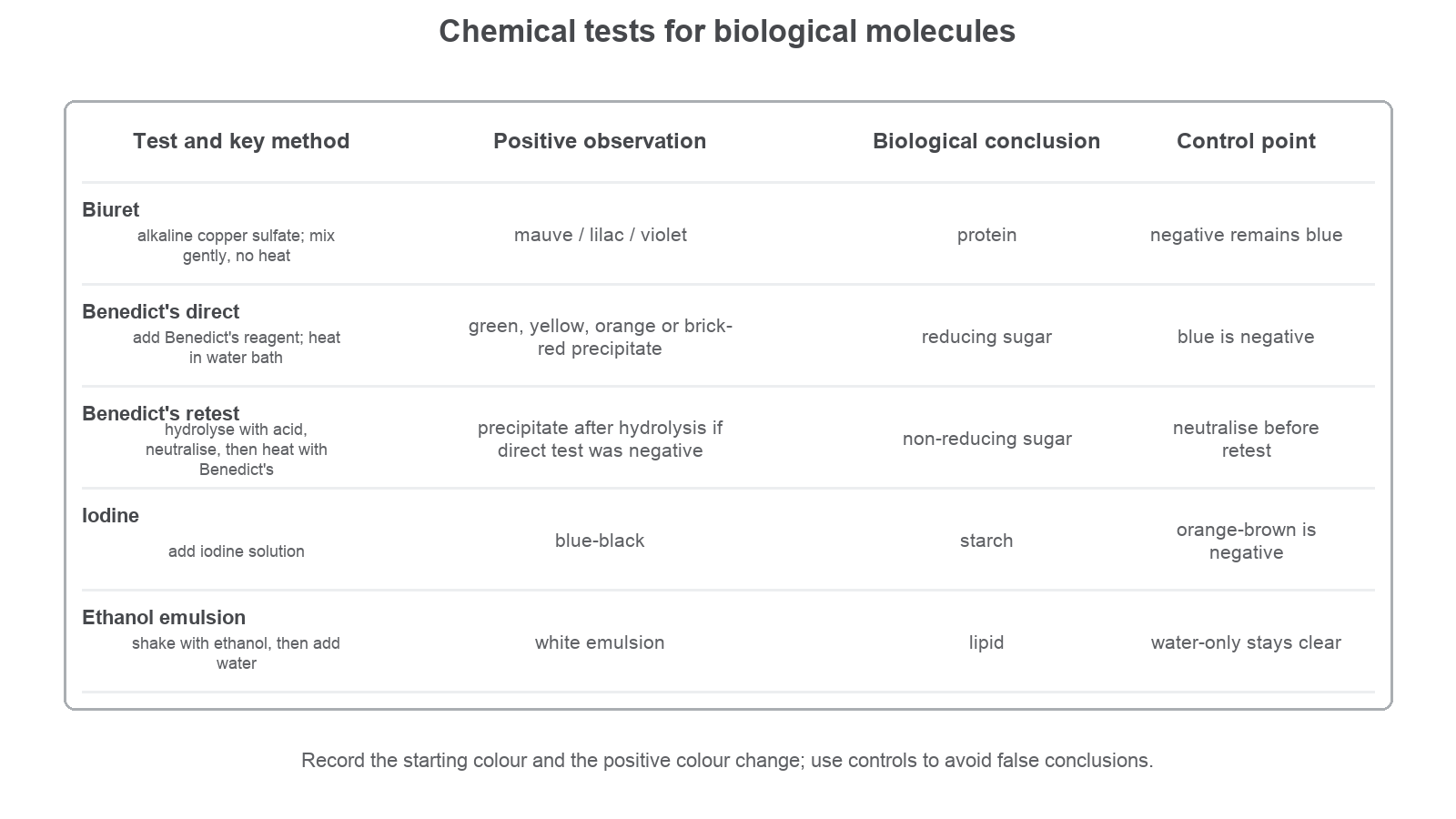The height and width of the screenshot is (819, 1456).
Task: Click the 'Iodine' test name
Action: [110, 516]
